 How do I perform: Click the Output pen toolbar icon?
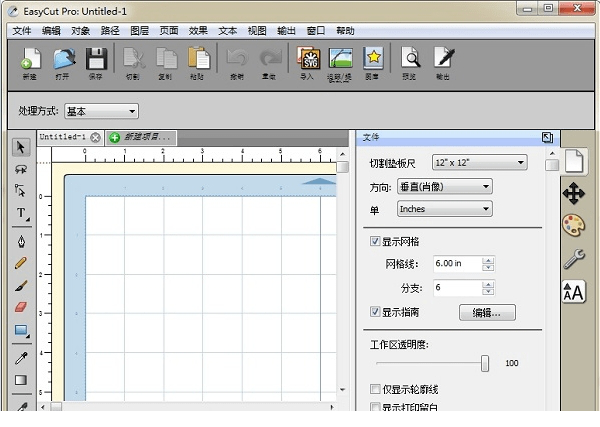[x=444, y=59]
